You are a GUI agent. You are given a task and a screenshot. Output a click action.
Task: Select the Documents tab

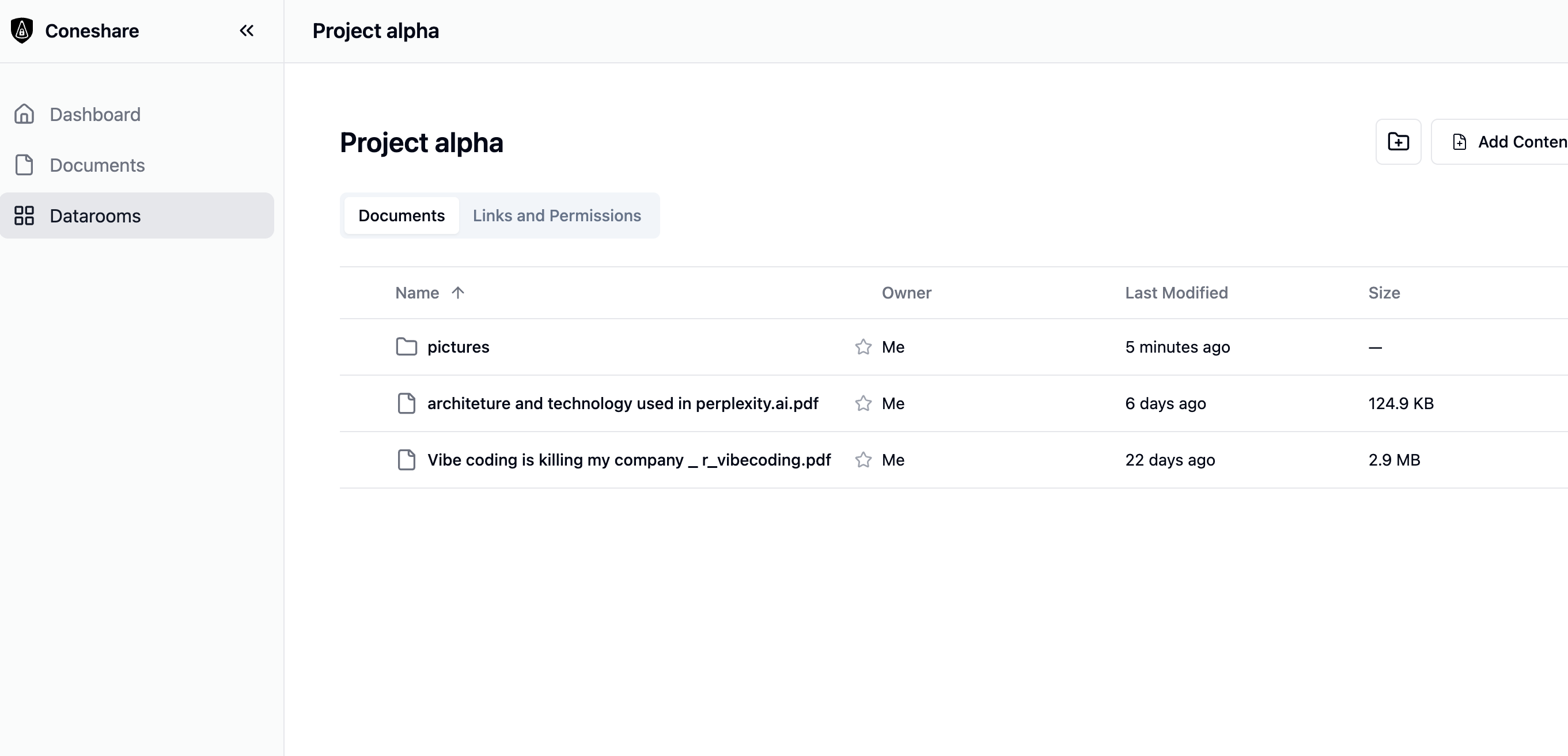pos(401,216)
